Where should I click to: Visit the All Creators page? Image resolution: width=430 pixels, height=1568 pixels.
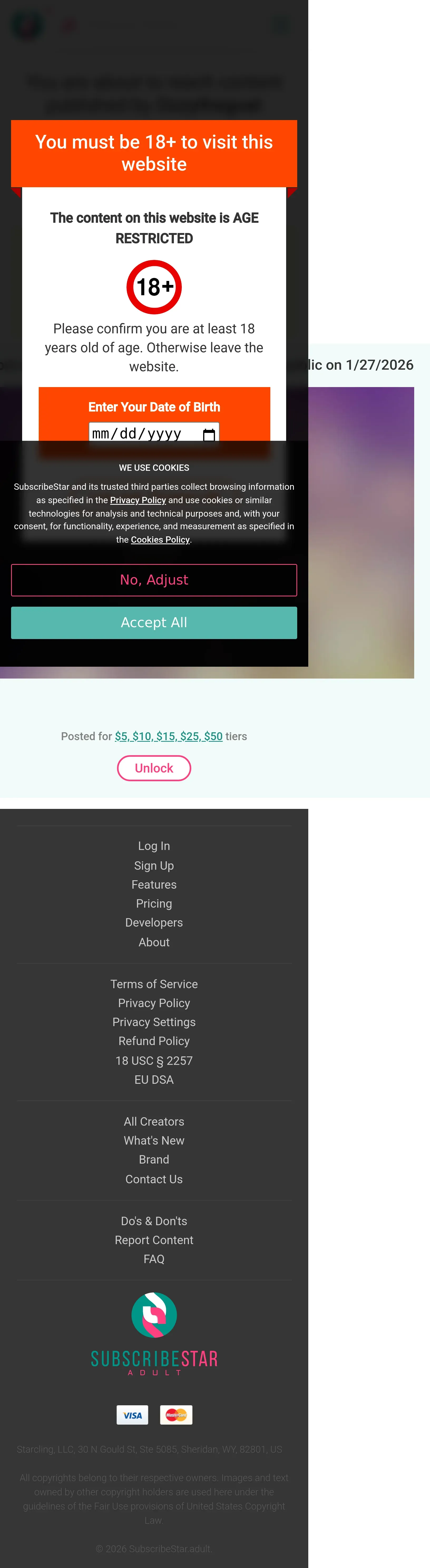154,1122
